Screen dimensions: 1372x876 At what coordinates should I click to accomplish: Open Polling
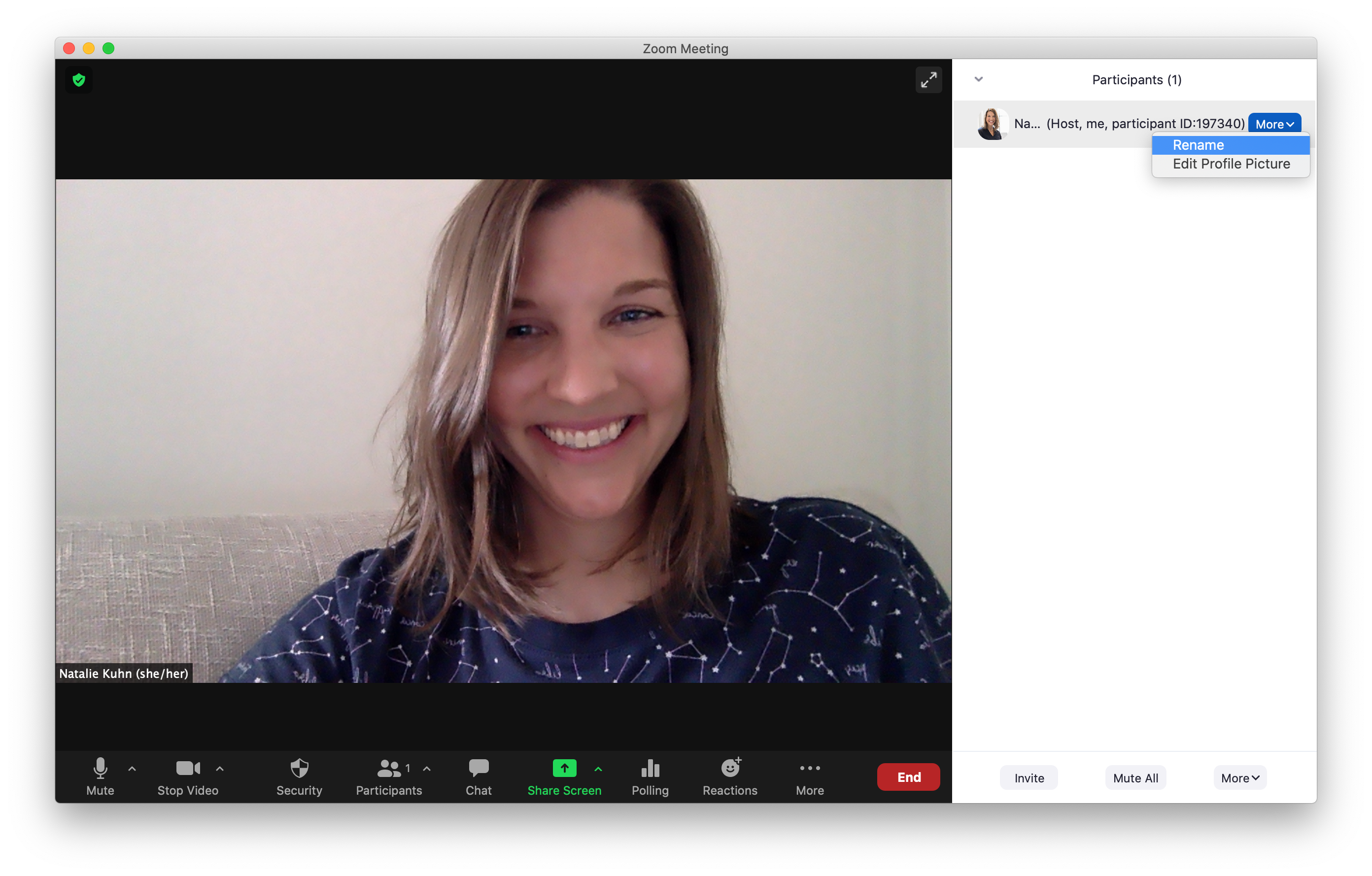click(x=650, y=777)
